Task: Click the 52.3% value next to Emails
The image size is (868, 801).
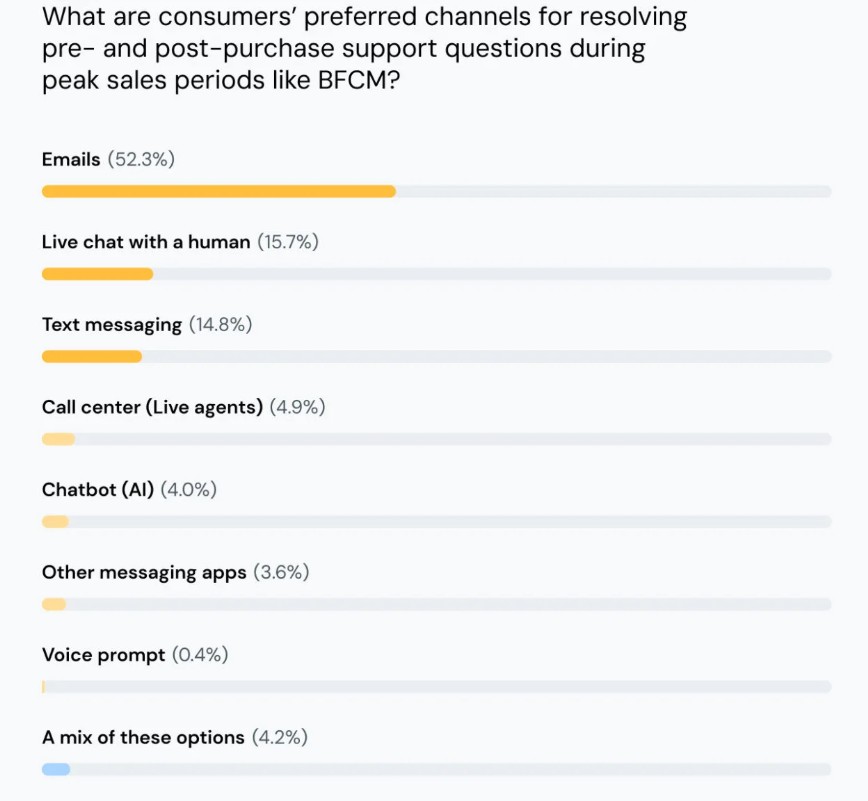Action: coord(141,159)
